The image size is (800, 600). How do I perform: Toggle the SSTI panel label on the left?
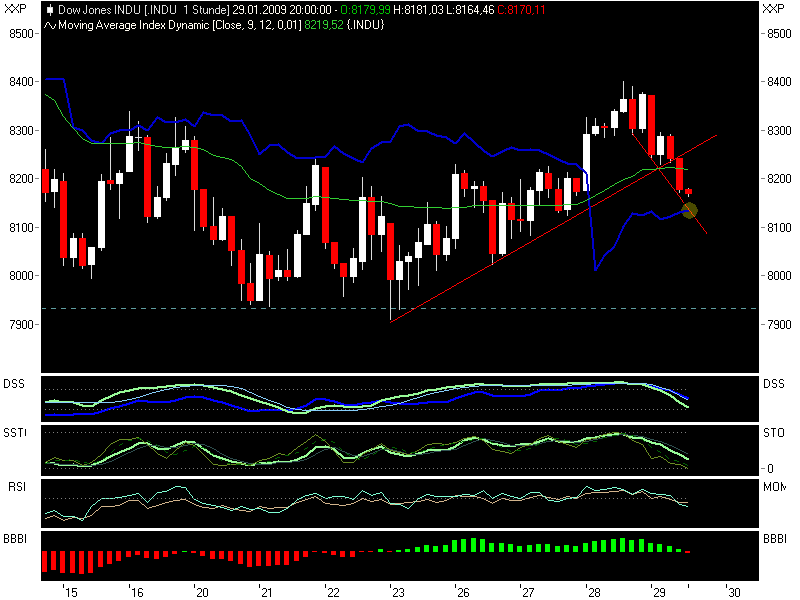16,433
